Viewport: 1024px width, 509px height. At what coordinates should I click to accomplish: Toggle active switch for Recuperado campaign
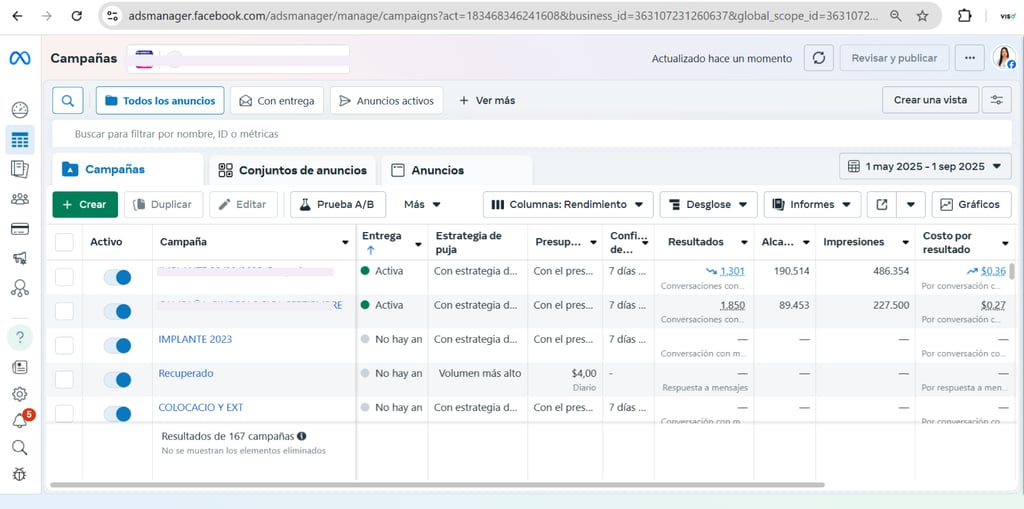(118, 380)
